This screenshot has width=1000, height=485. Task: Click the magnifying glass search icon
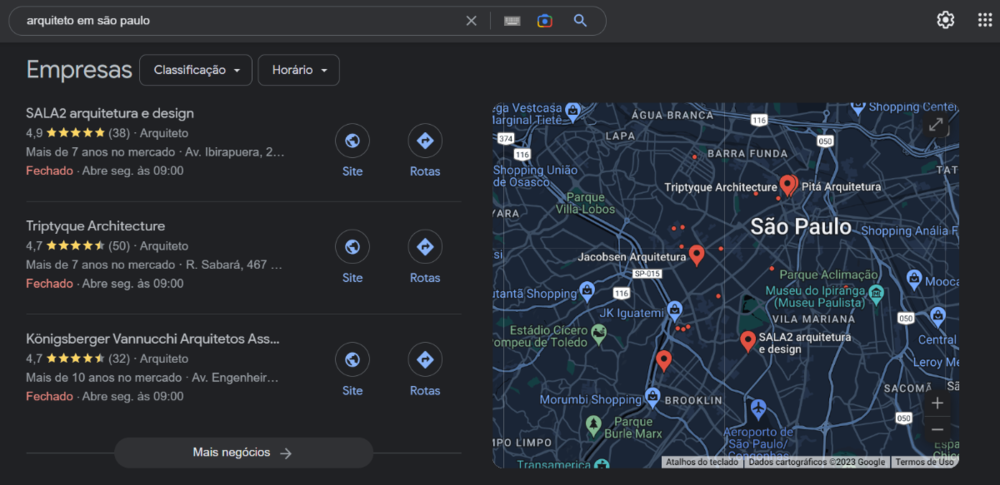tap(580, 21)
